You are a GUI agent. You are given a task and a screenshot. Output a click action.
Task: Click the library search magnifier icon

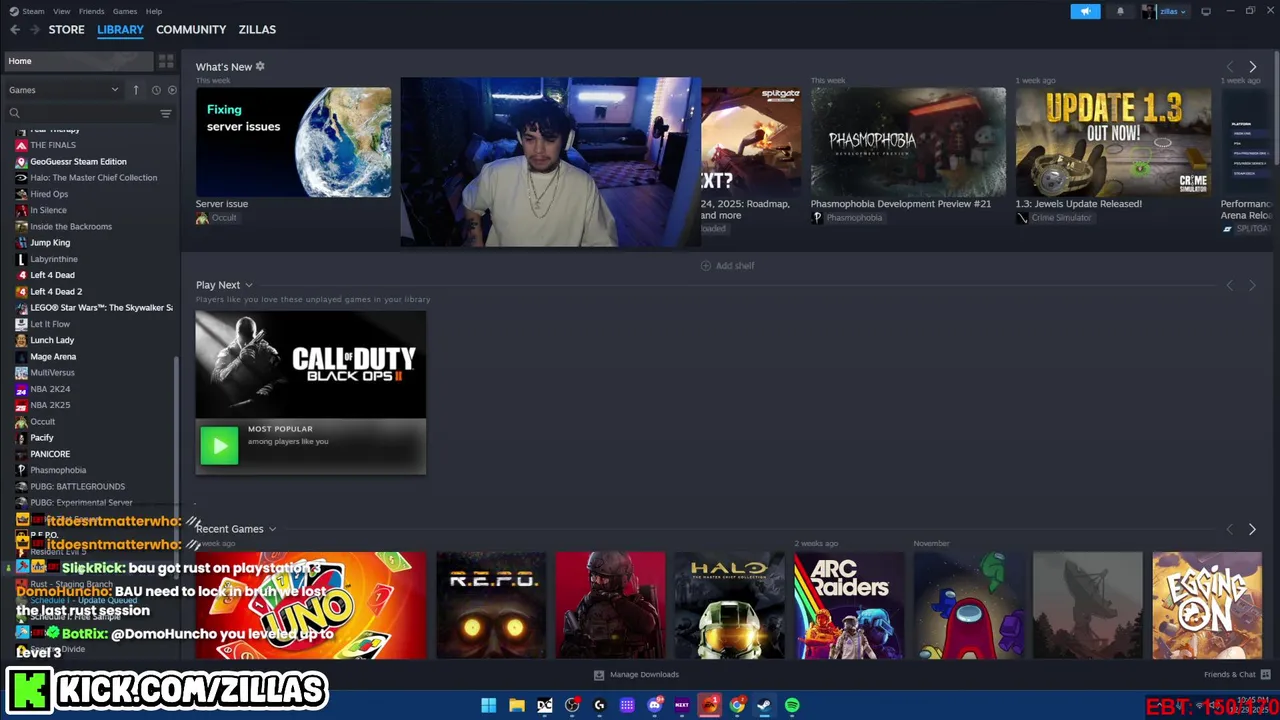click(x=14, y=113)
